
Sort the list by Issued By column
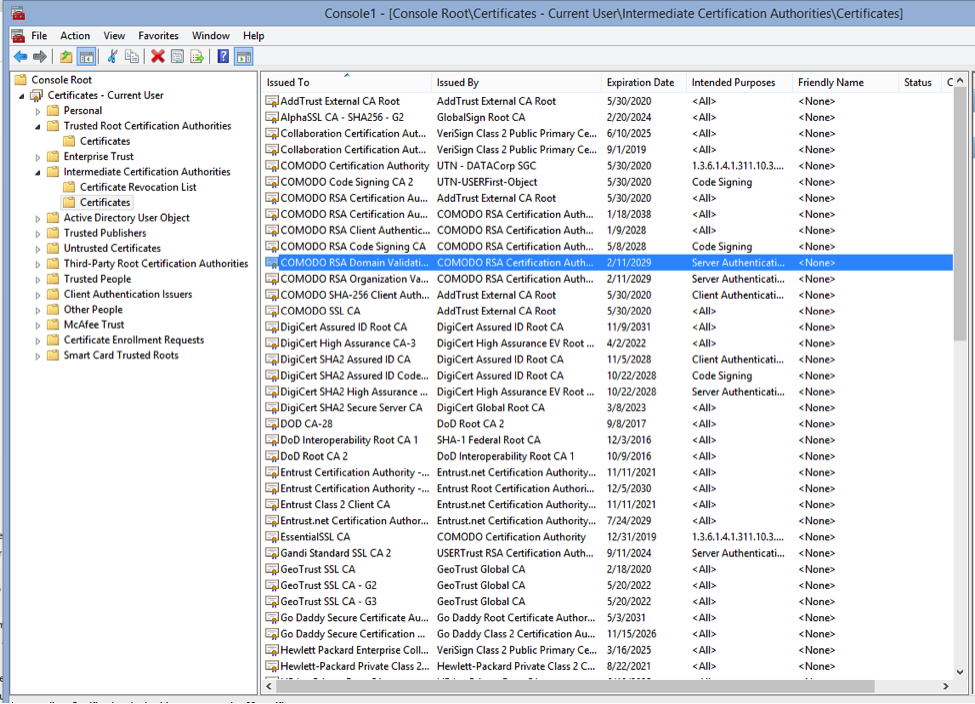pos(460,82)
